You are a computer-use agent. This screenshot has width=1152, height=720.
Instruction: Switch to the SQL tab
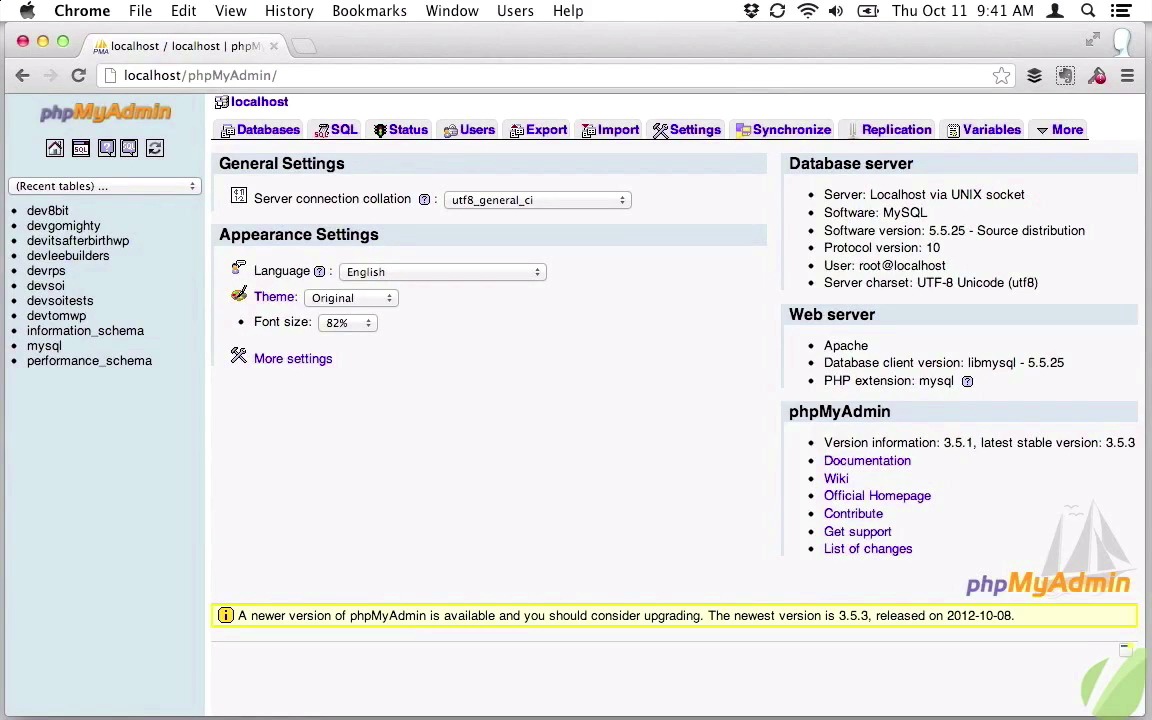[x=336, y=129]
